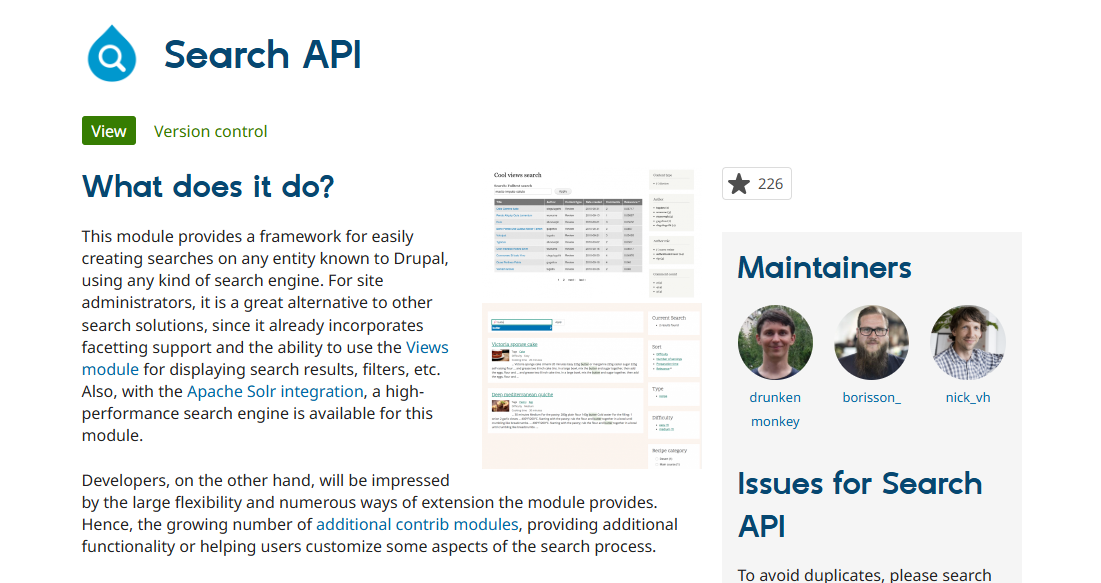Click the Maintainers heading
The image size is (1101, 583).
824,268
